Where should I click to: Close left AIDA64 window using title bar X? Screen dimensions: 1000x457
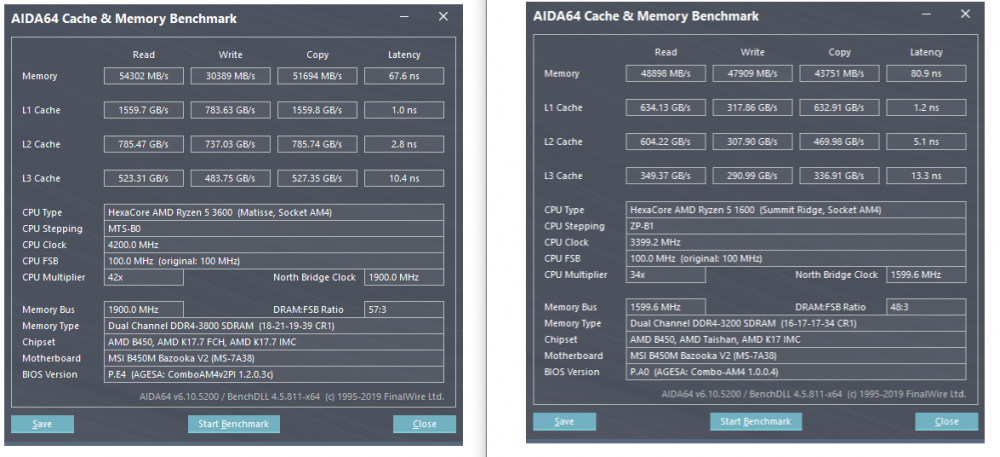[x=443, y=17]
